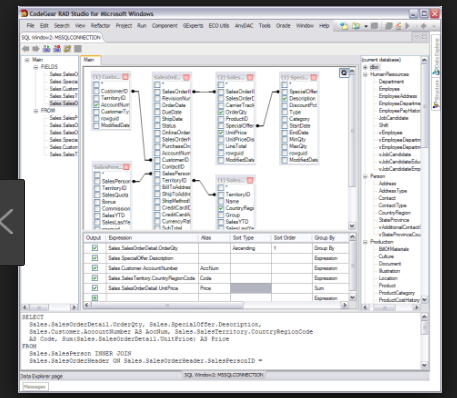Click the Messages tab at bottom
This screenshot has height=398, width=457.
tap(35, 387)
